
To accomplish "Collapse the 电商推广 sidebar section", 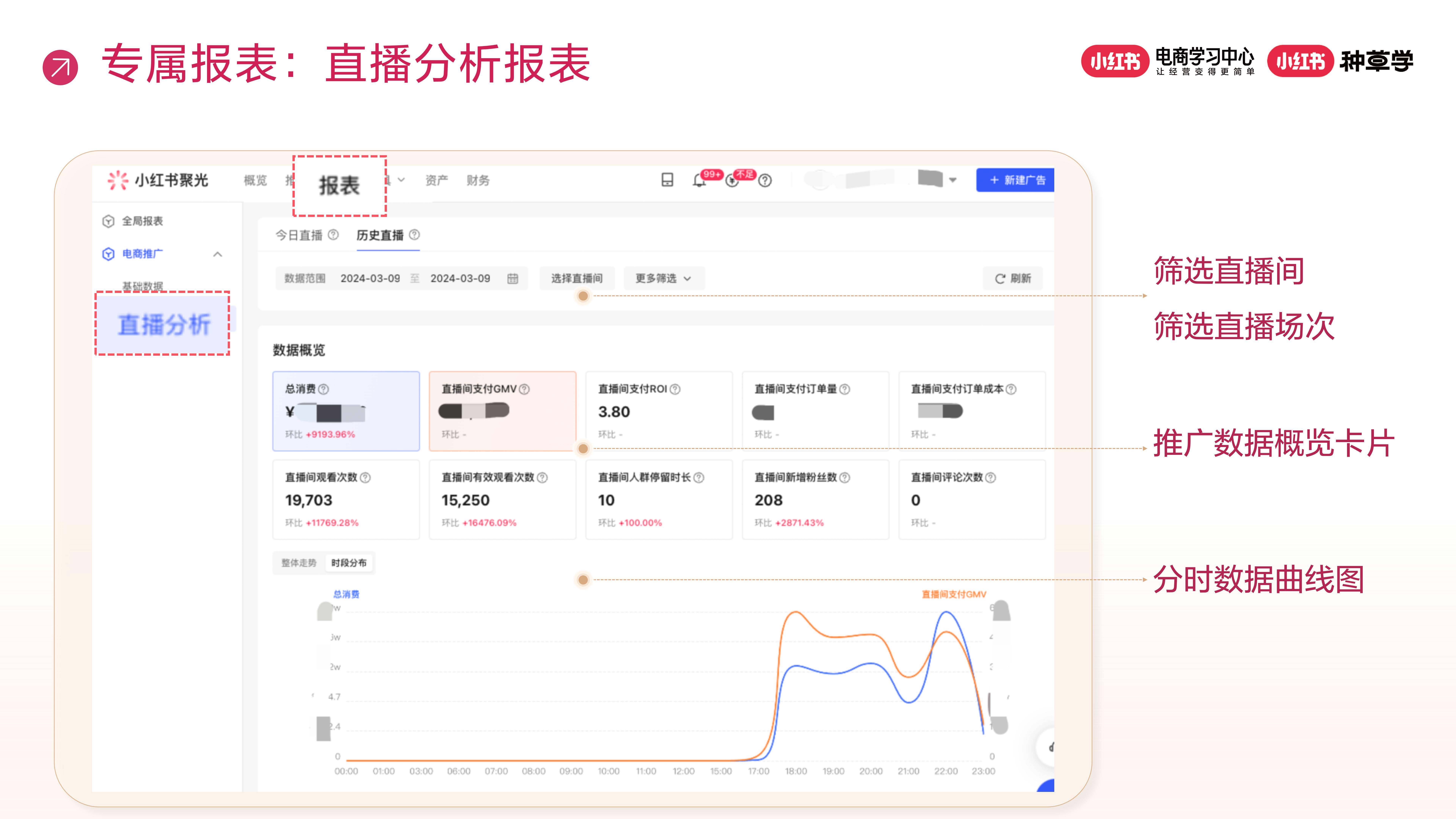I will tap(218, 254).
